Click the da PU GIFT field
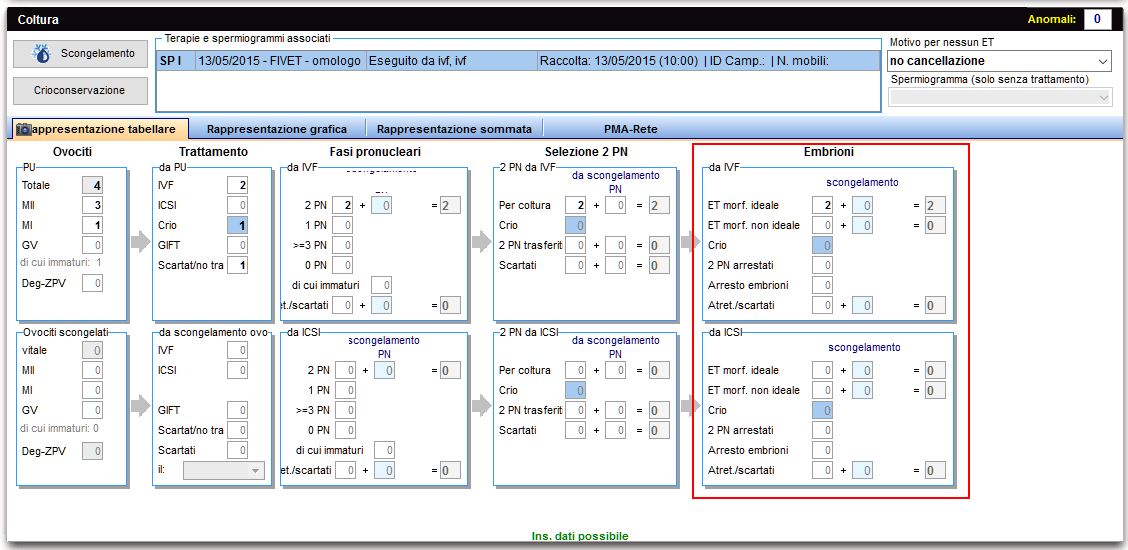This screenshot has height=550, width=1128. tap(238, 246)
